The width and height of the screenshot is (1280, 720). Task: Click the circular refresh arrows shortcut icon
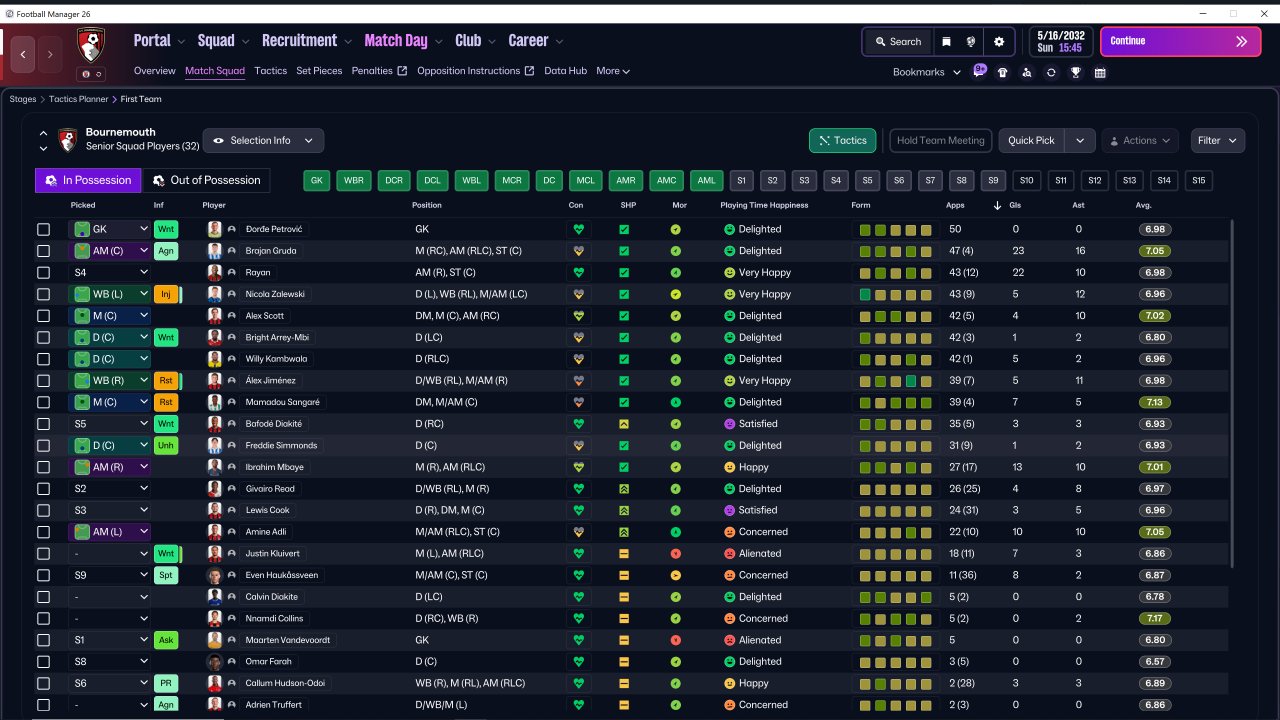[1051, 72]
